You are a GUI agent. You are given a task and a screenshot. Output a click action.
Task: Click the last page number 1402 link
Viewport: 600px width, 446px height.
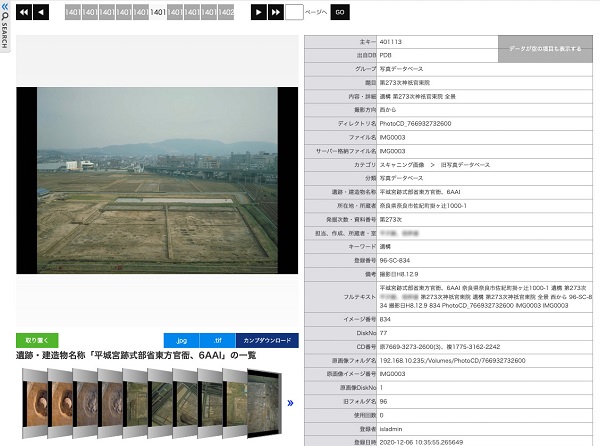click(x=226, y=12)
